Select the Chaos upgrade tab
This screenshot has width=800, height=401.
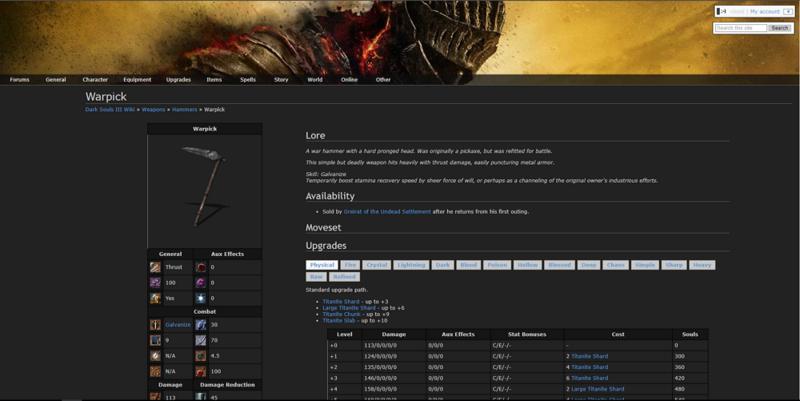[616, 265]
